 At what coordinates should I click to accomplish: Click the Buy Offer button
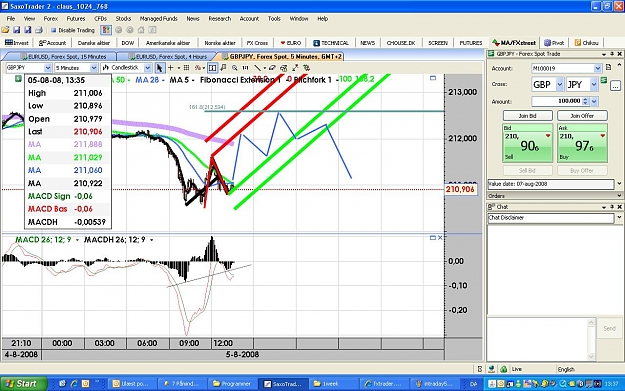coord(582,171)
